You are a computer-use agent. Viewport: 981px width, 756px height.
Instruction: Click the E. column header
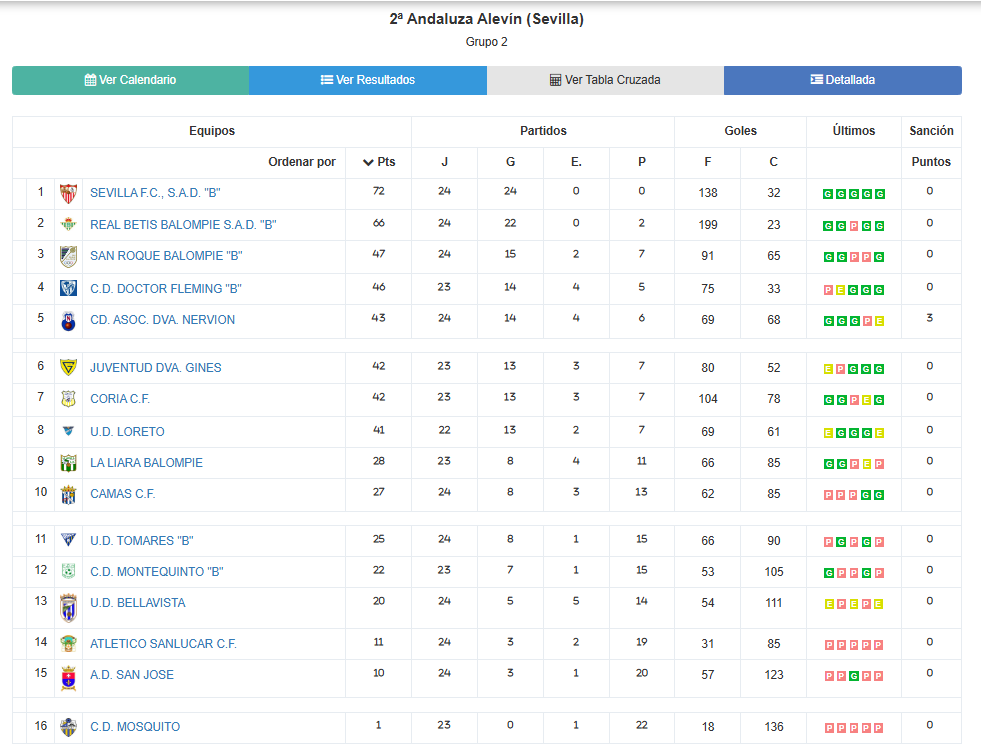pos(576,162)
